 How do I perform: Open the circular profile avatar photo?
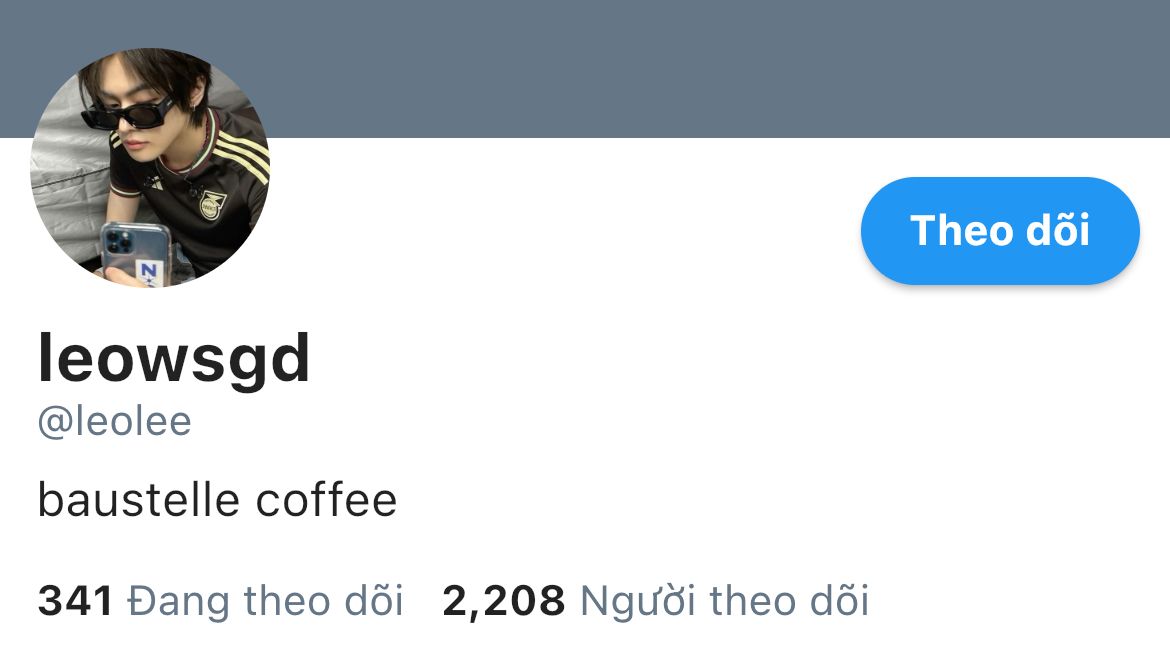click(150, 168)
